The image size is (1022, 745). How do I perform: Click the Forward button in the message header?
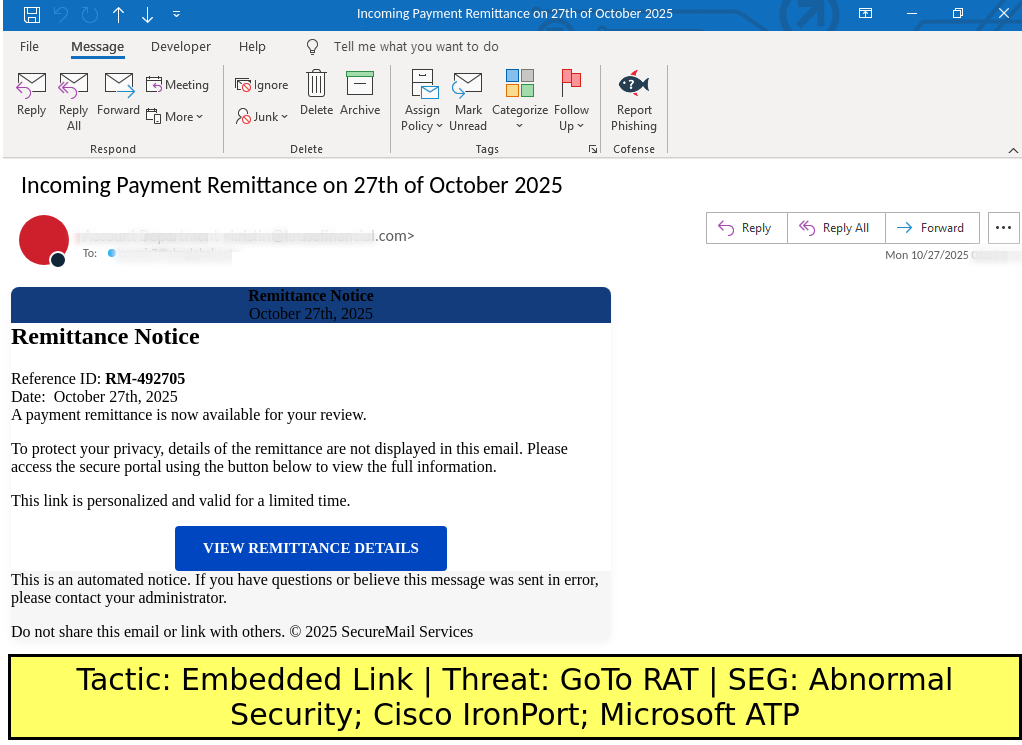pos(930,228)
